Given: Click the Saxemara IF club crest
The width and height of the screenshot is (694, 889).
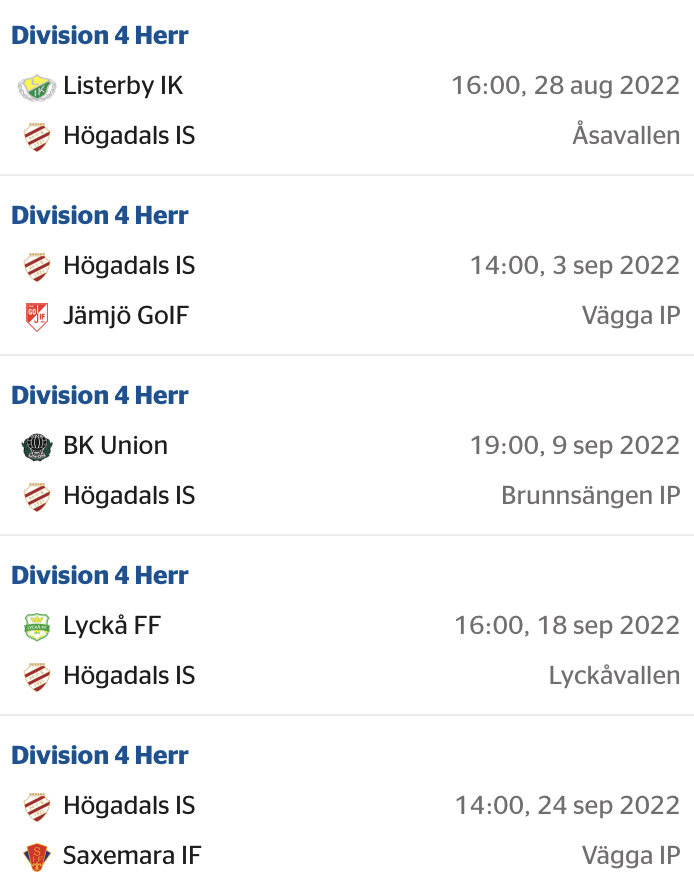Looking at the screenshot, I should (37, 856).
